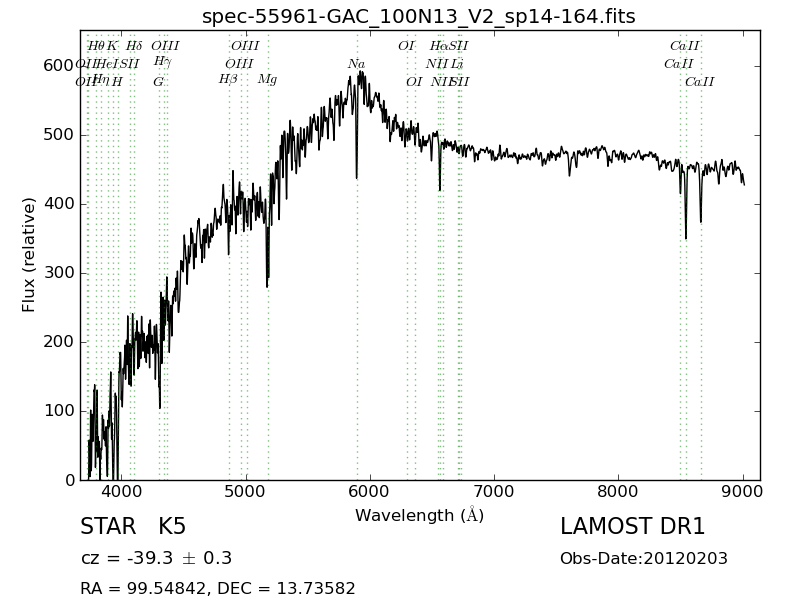Click the y-axis tick label 300
The width and height of the screenshot is (800, 600).
click(58, 273)
